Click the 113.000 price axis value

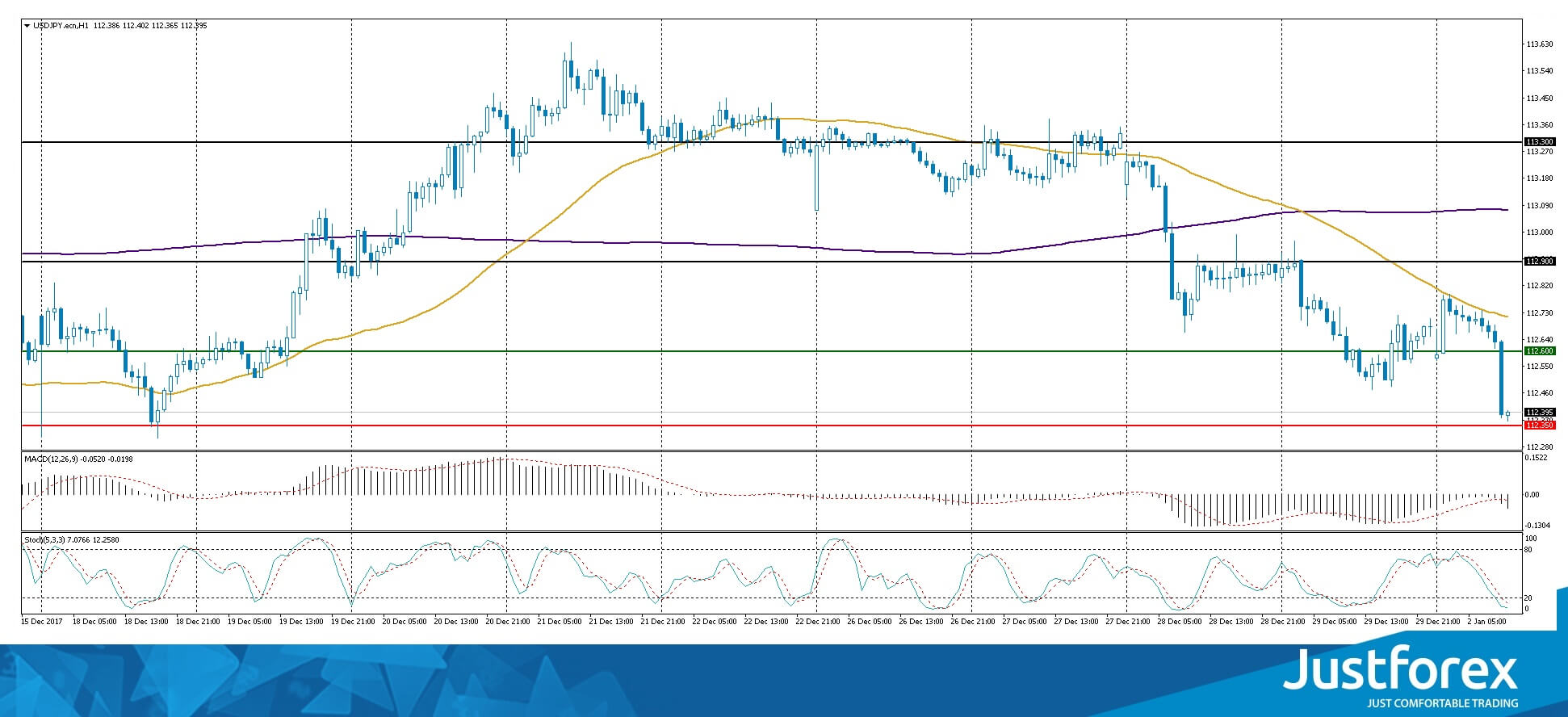(1540, 233)
